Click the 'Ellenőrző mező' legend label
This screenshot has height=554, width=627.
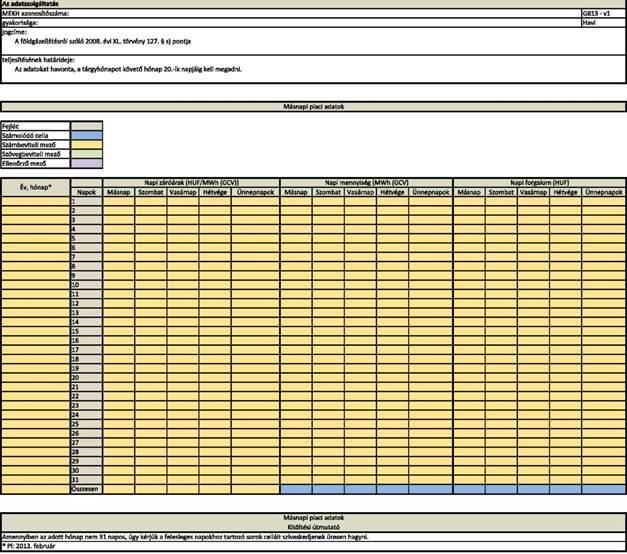(x=24, y=163)
